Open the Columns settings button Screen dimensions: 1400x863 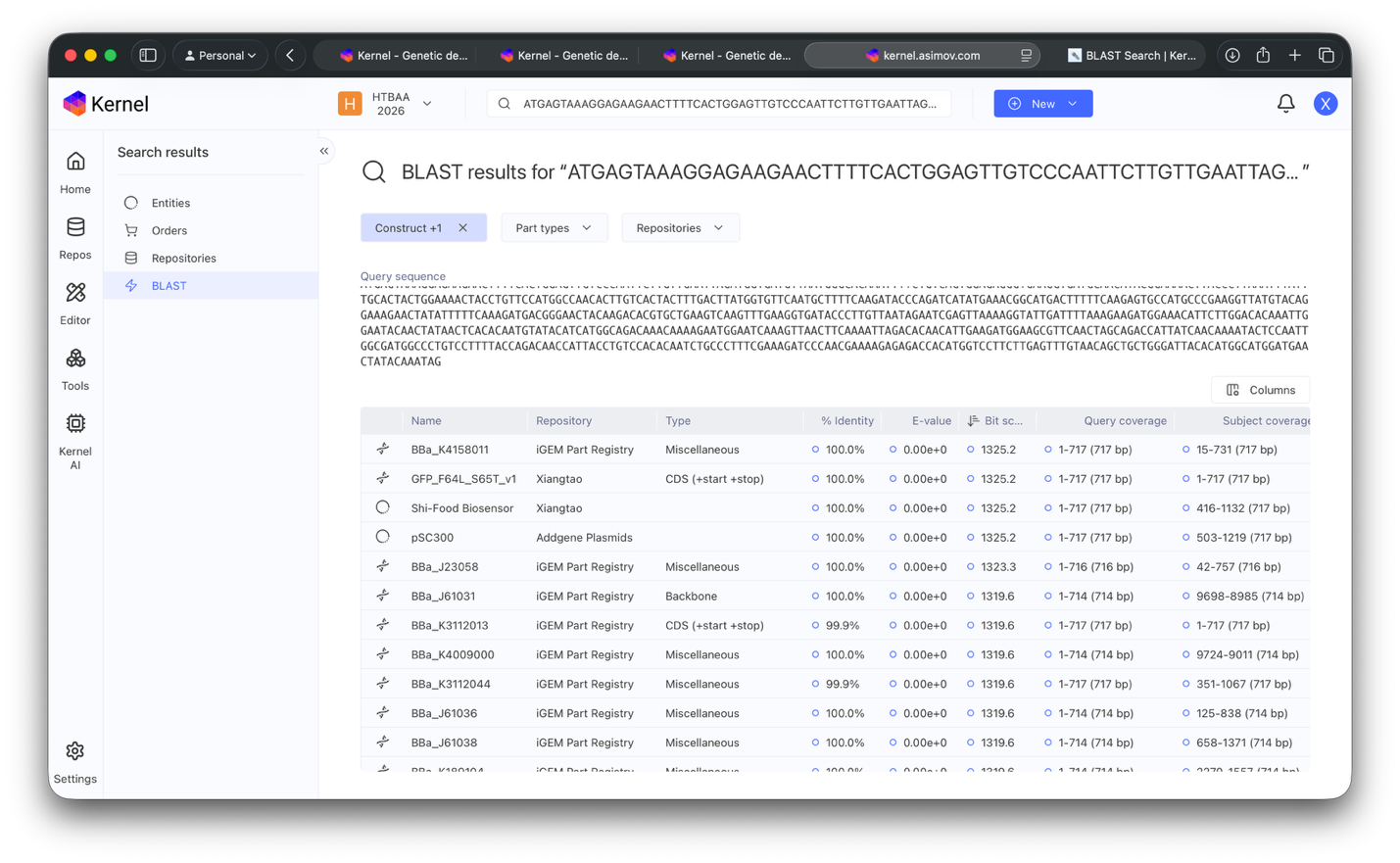tap(1261, 390)
